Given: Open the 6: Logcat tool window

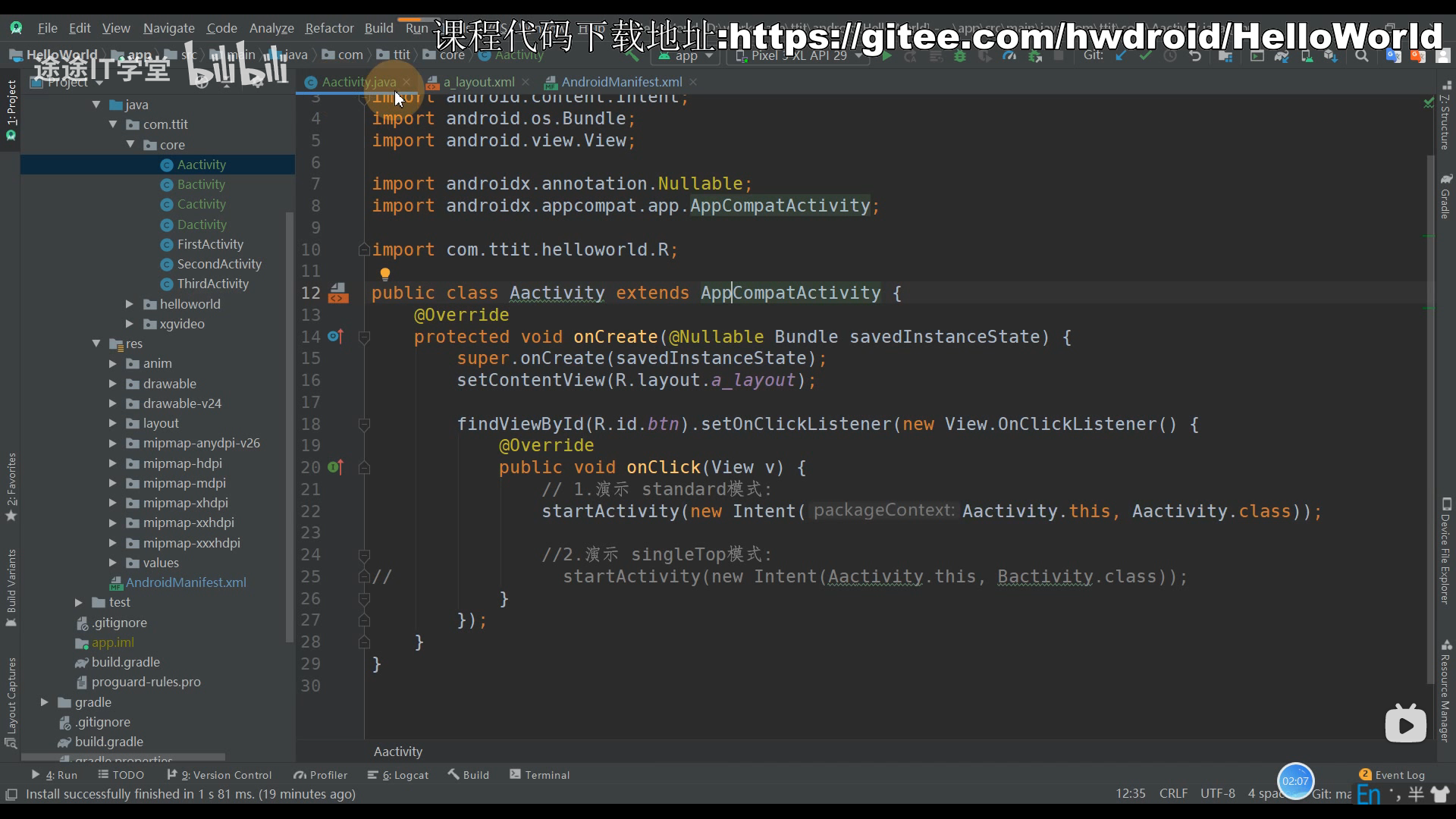Looking at the screenshot, I should tap(398, 775).
